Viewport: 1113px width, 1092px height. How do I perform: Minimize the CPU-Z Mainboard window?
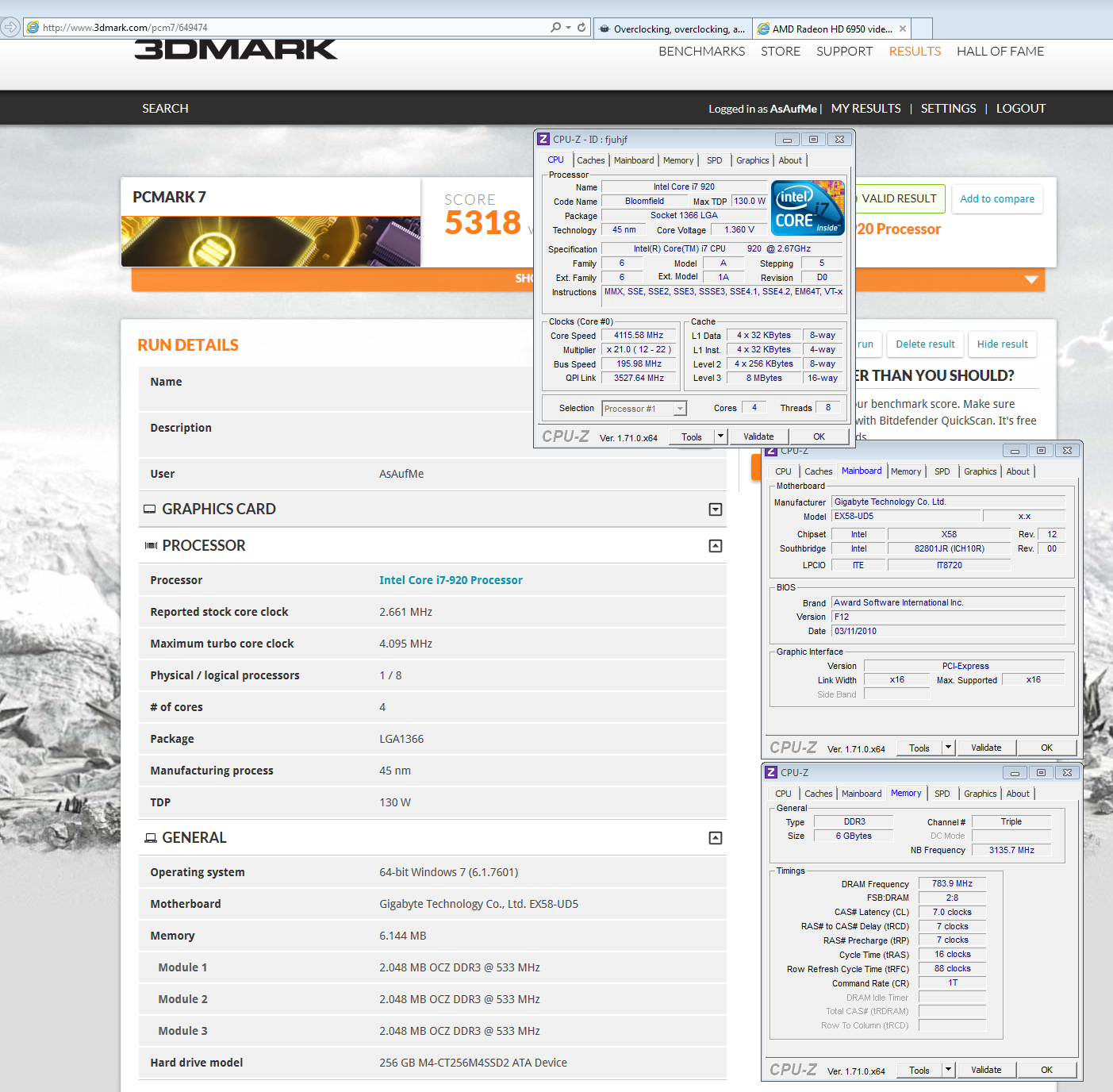1014,450
